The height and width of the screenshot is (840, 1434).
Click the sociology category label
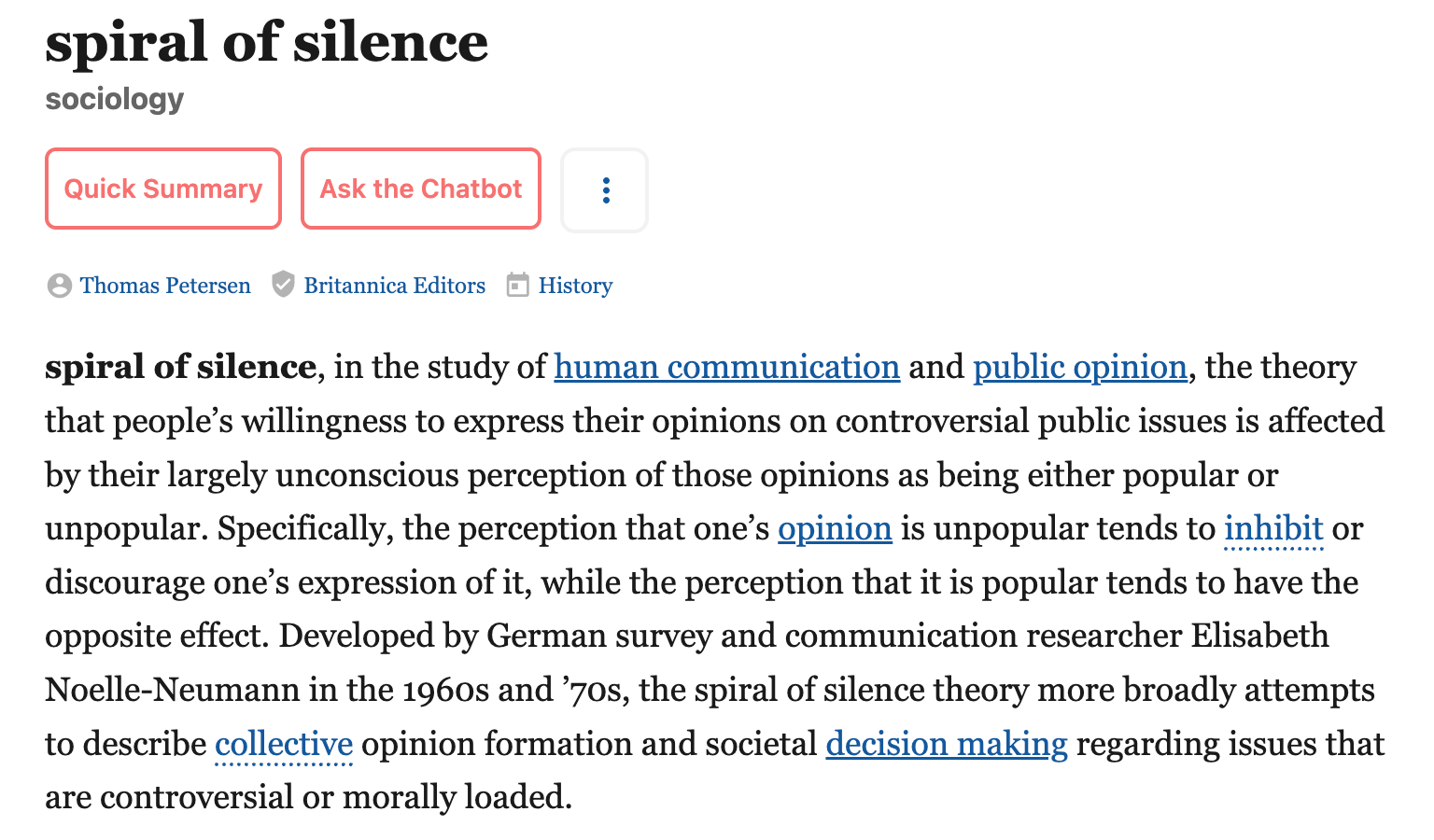115,99
